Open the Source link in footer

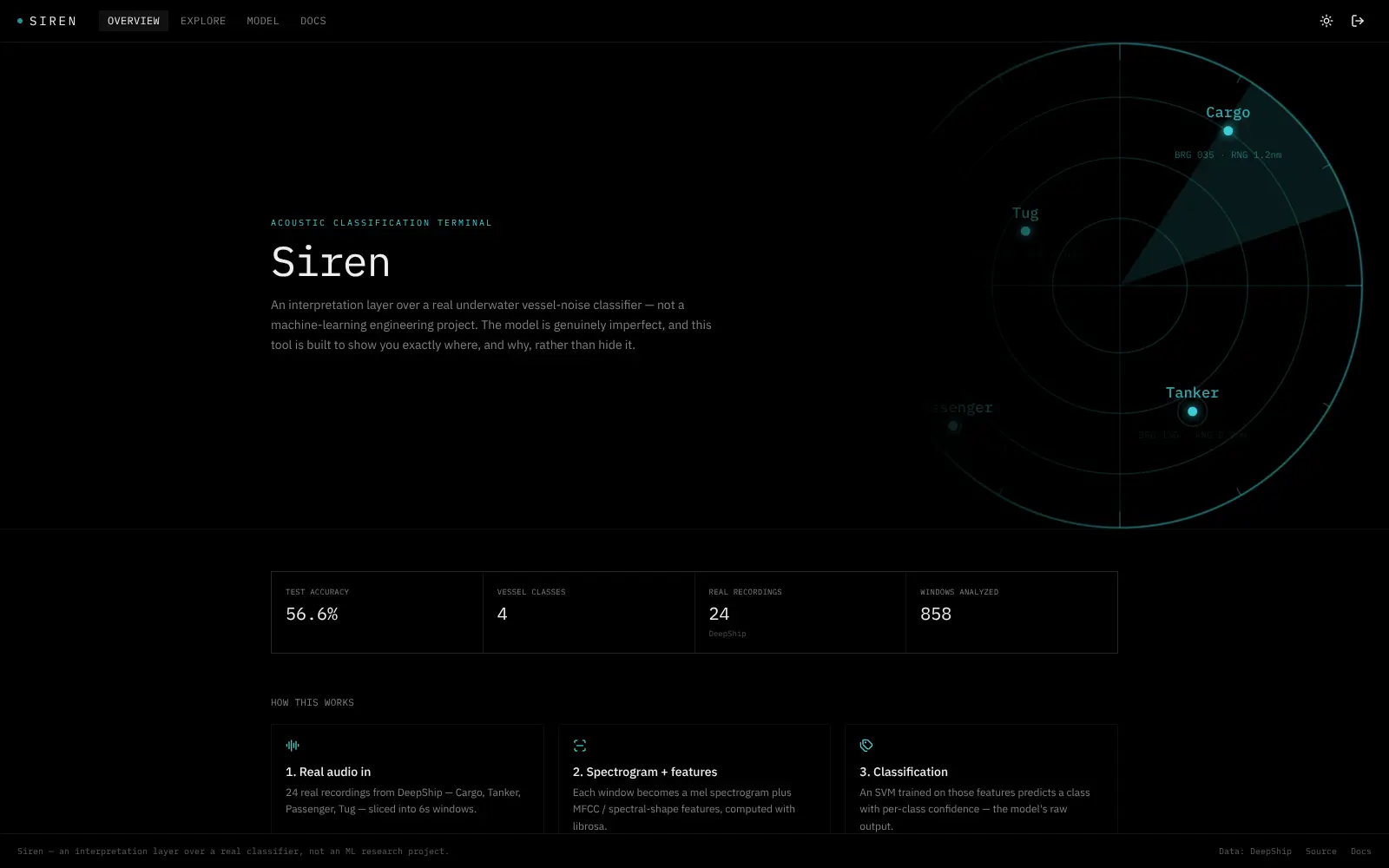tap(1321, 852)
